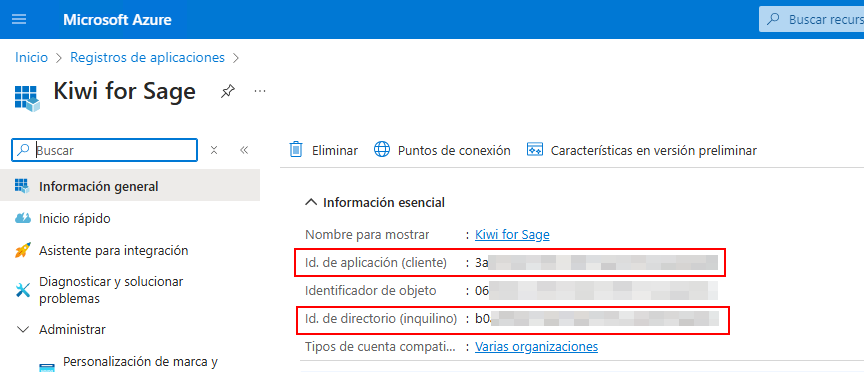The width and height of the screenshot is (864, 372).
Task: Click the app registration grid icon
Action: pos(26,98)
